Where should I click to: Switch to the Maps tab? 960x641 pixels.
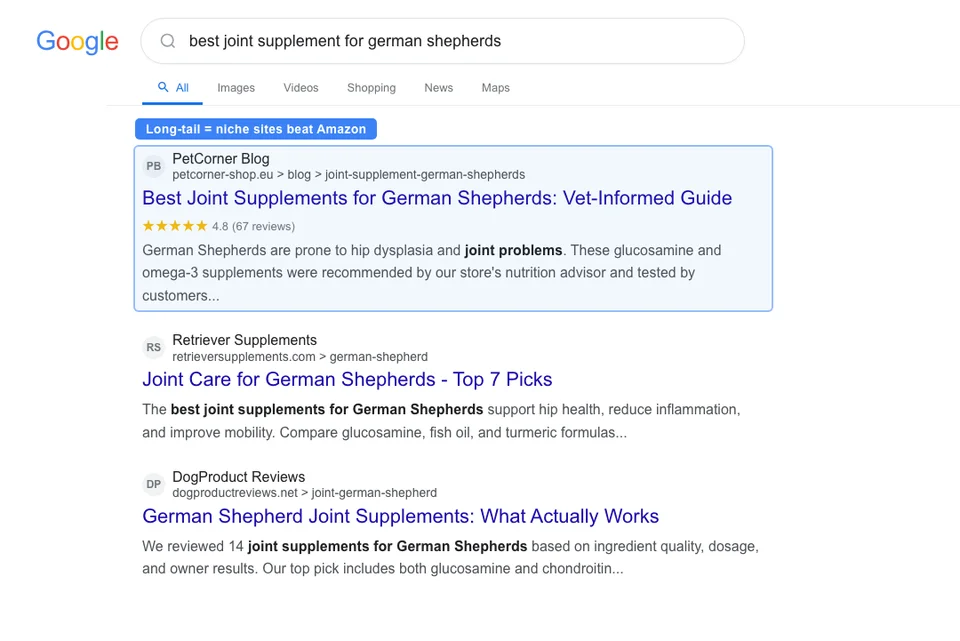(x=495, y=88)
